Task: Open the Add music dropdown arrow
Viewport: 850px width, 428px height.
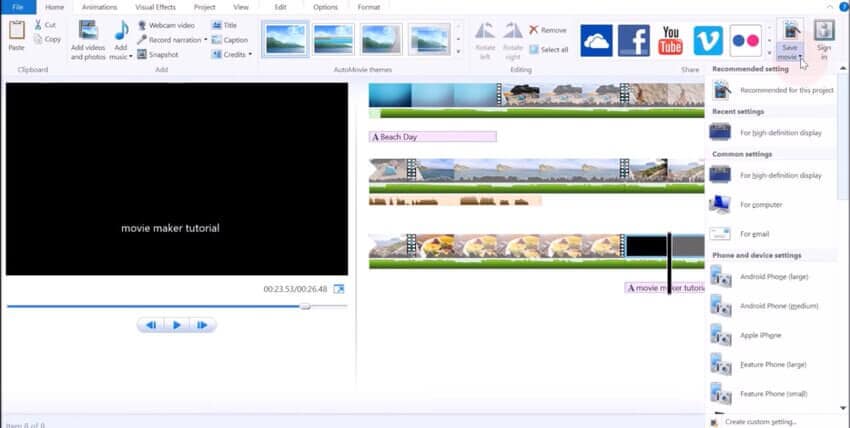Action: 131,56
